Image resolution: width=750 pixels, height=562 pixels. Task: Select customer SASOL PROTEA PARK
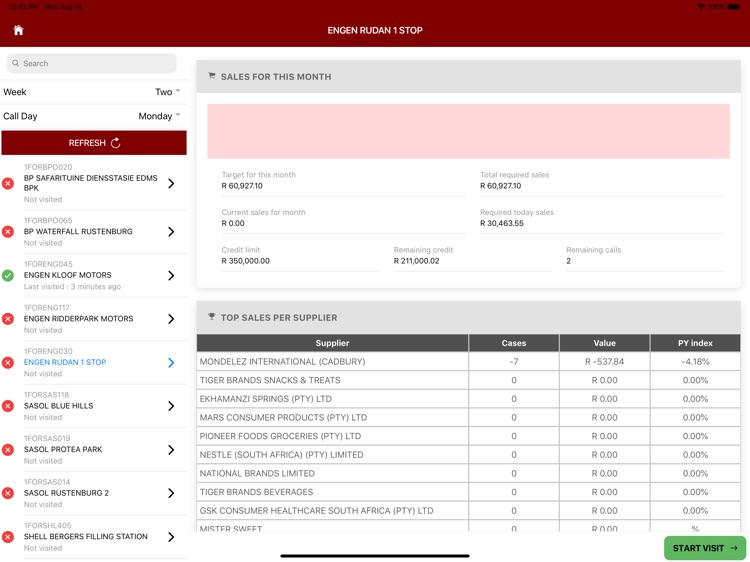(x=94, y=449)
